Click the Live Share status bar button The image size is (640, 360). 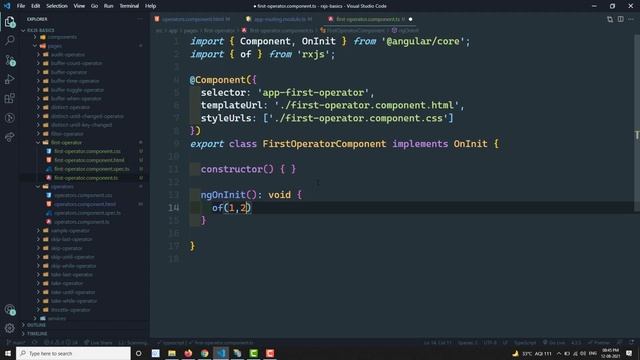(x=98, y=343)
